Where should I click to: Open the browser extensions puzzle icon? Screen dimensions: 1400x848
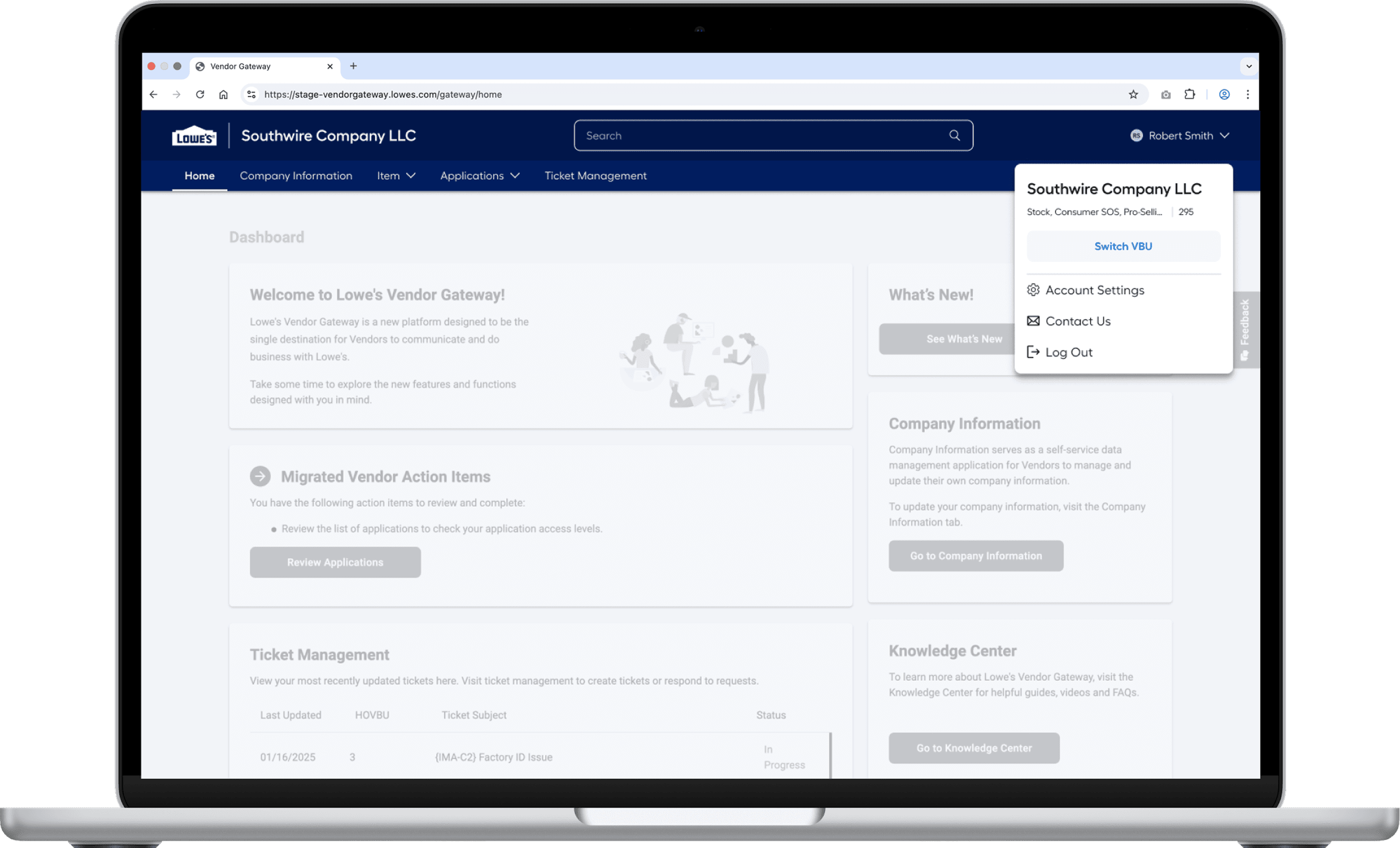tap(1189, 94)
